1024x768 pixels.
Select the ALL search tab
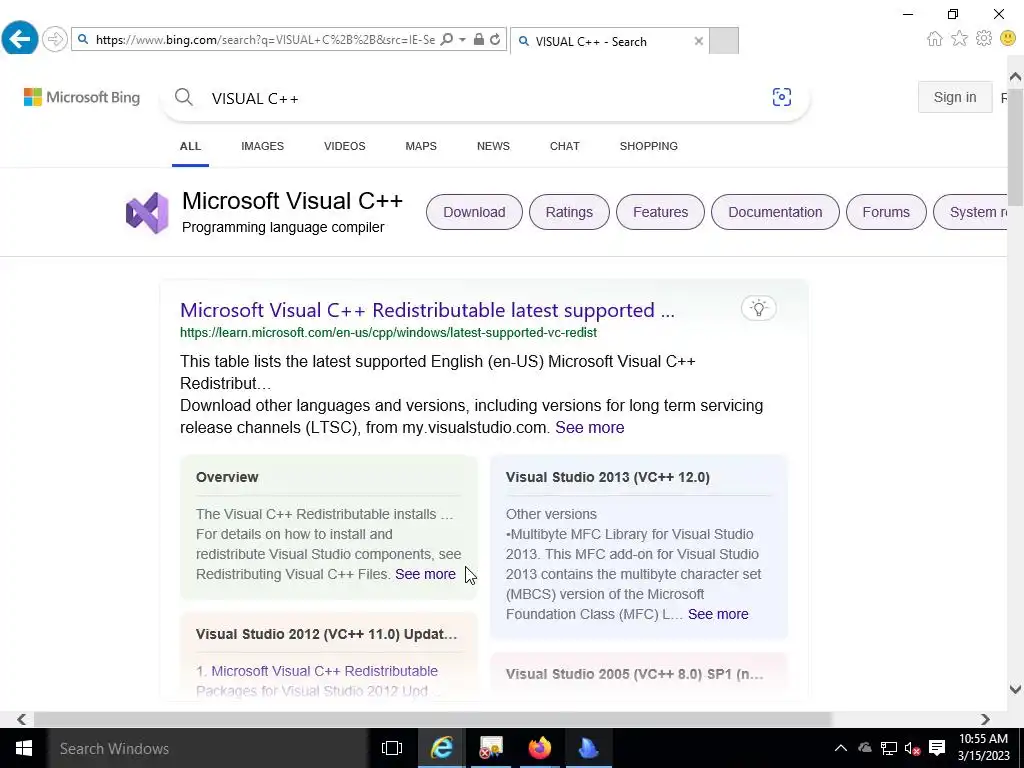coord(190,146)
